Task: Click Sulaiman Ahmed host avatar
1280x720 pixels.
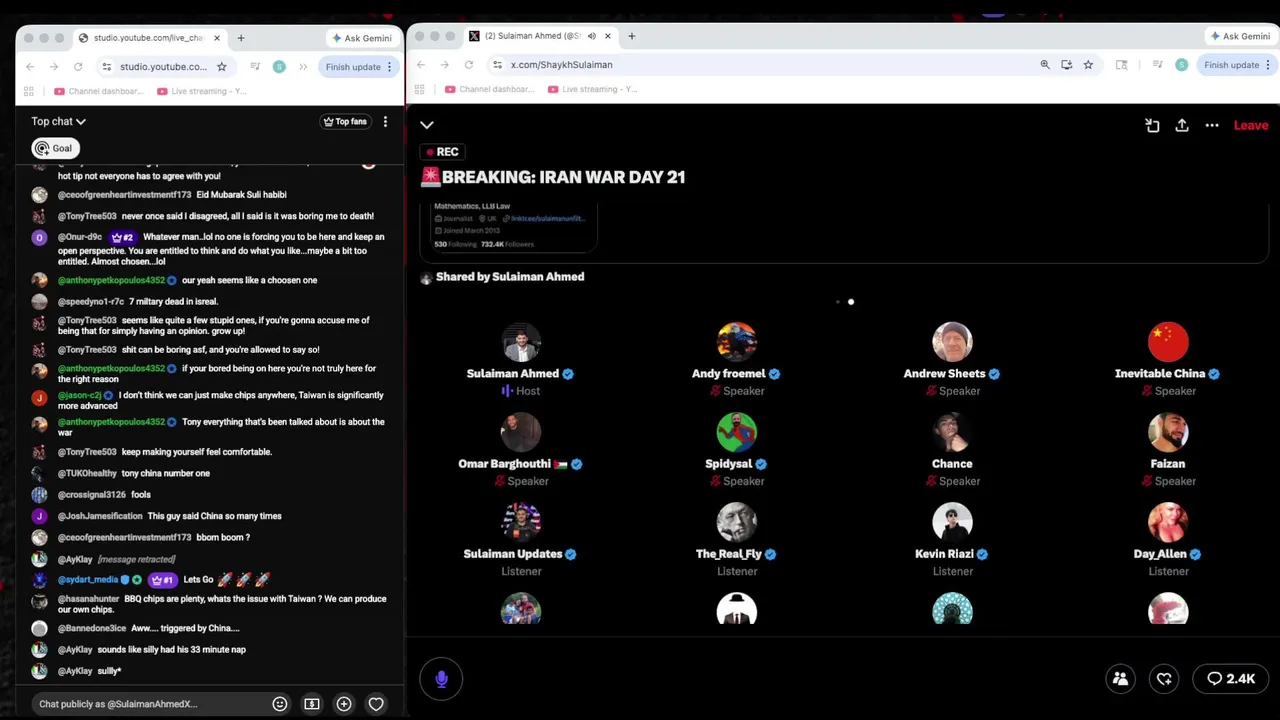Action: click(x=521, y=341)
